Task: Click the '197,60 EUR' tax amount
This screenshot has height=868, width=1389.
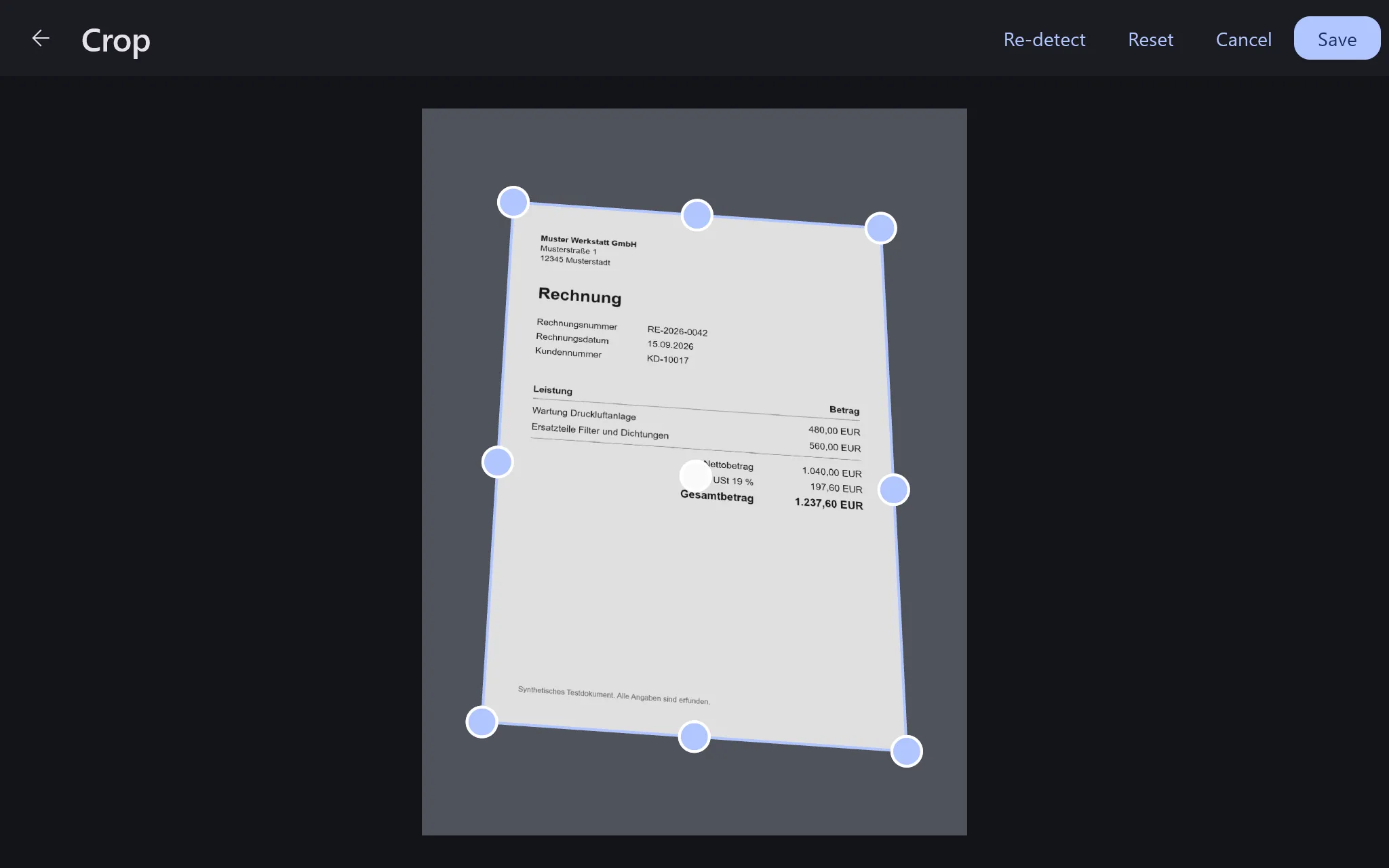Action: [x=836, y=488]
